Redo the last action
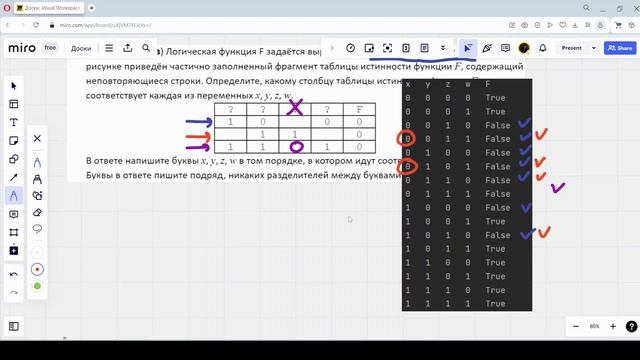Screen dimensions: 640x360 pyautogui.click(x=13, y=293)
